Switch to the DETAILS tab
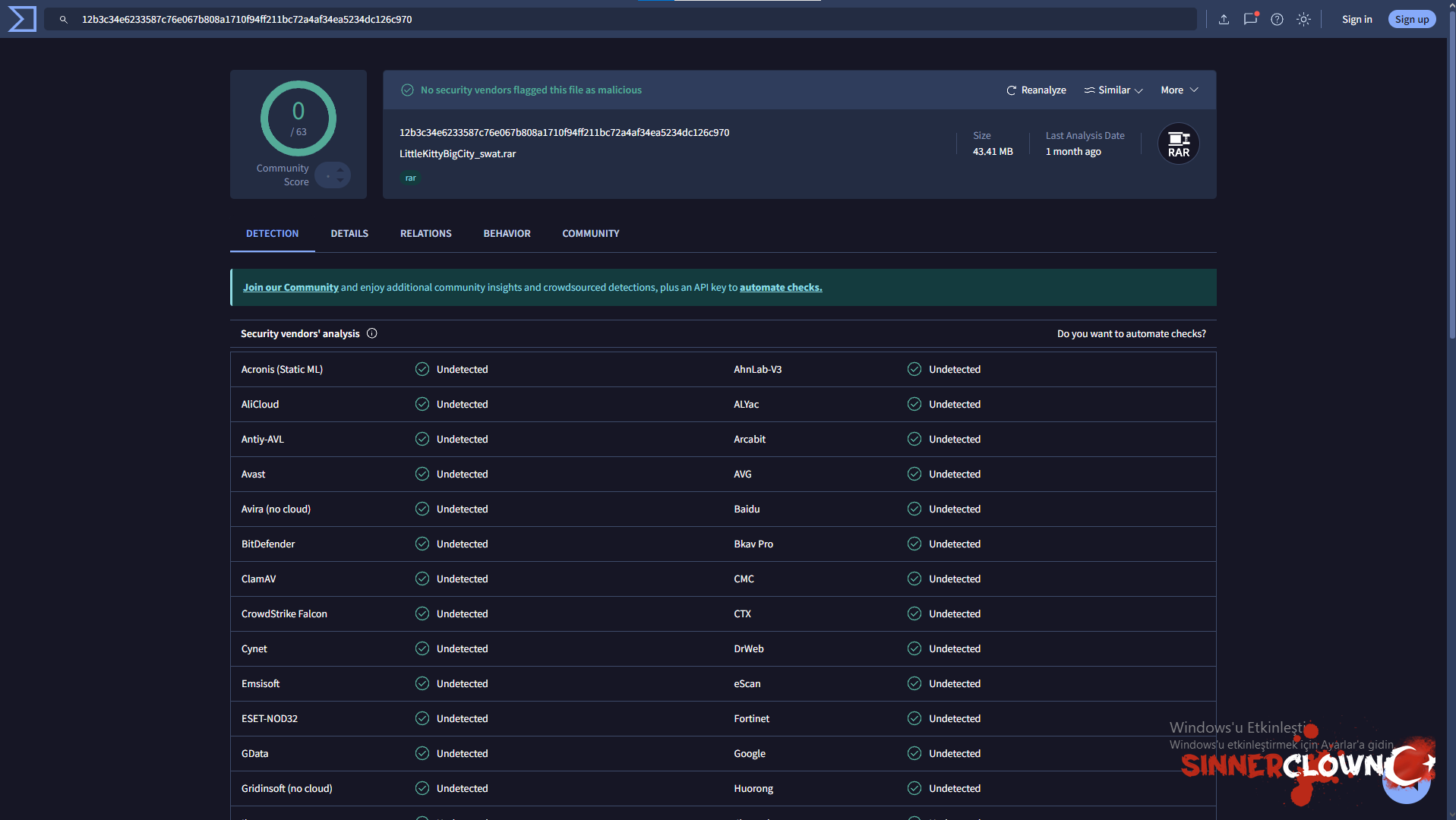The image size is (1456, 820). tap(349, 234)
